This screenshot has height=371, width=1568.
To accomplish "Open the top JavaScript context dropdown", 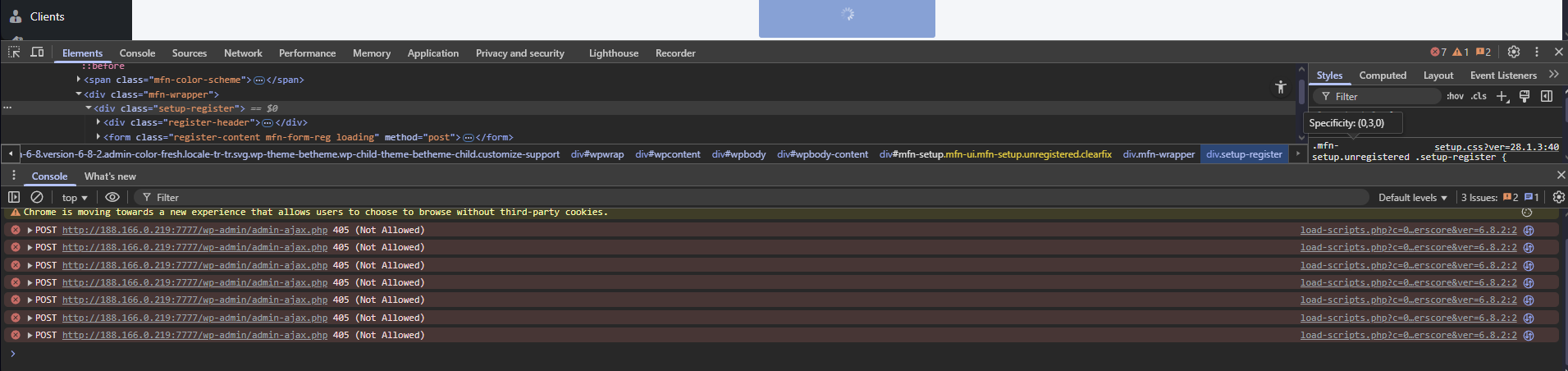I will click(x=75, y=198).
